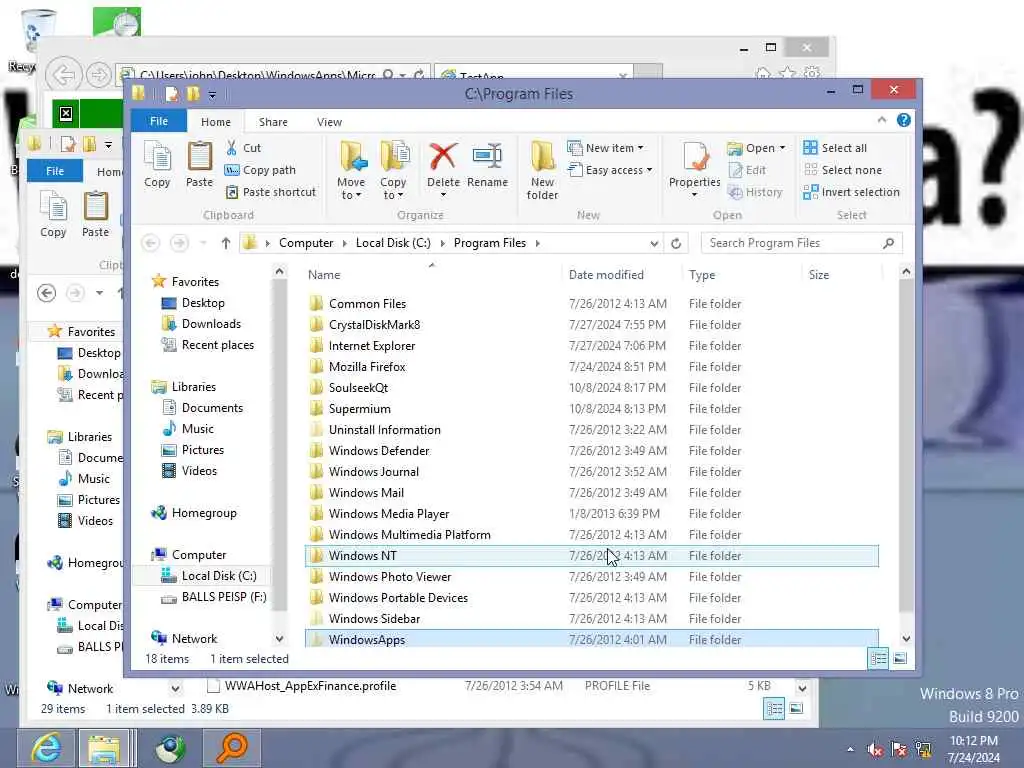Create a New folder from the ribbon
This screenshot has height=768, width=1024.
[542, 170]
